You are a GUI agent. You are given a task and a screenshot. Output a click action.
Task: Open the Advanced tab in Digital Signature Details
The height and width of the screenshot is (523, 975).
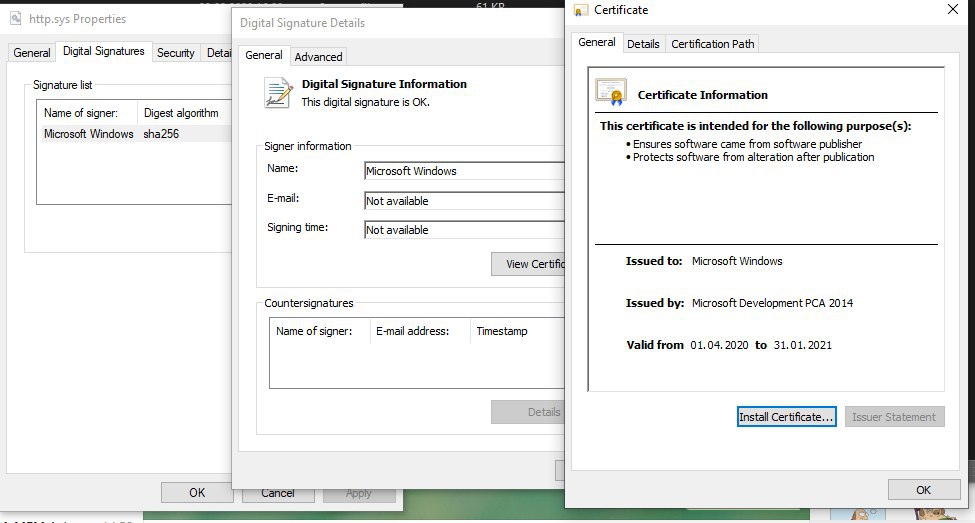318,57
